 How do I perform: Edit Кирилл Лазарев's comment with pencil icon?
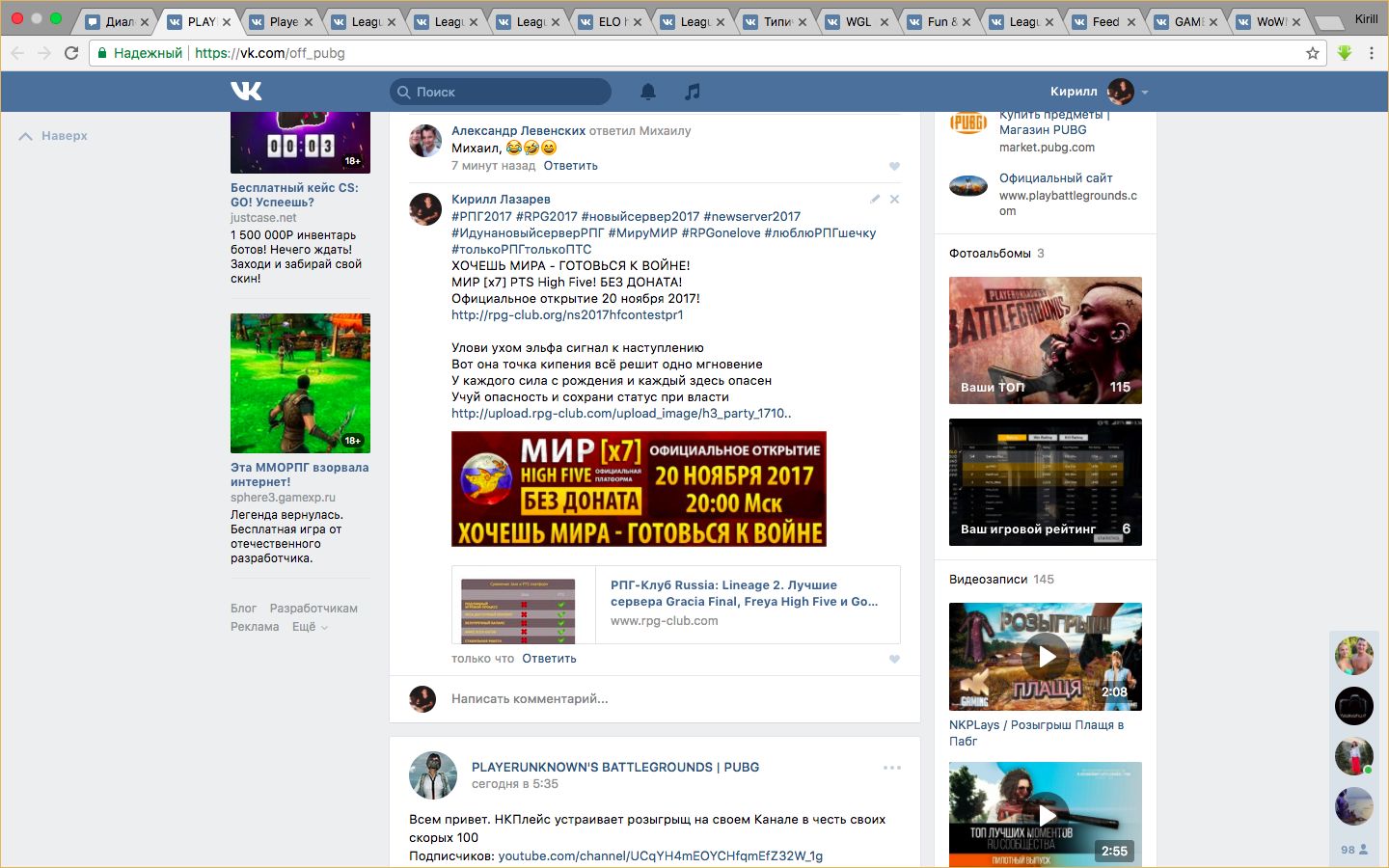[875, 199]
